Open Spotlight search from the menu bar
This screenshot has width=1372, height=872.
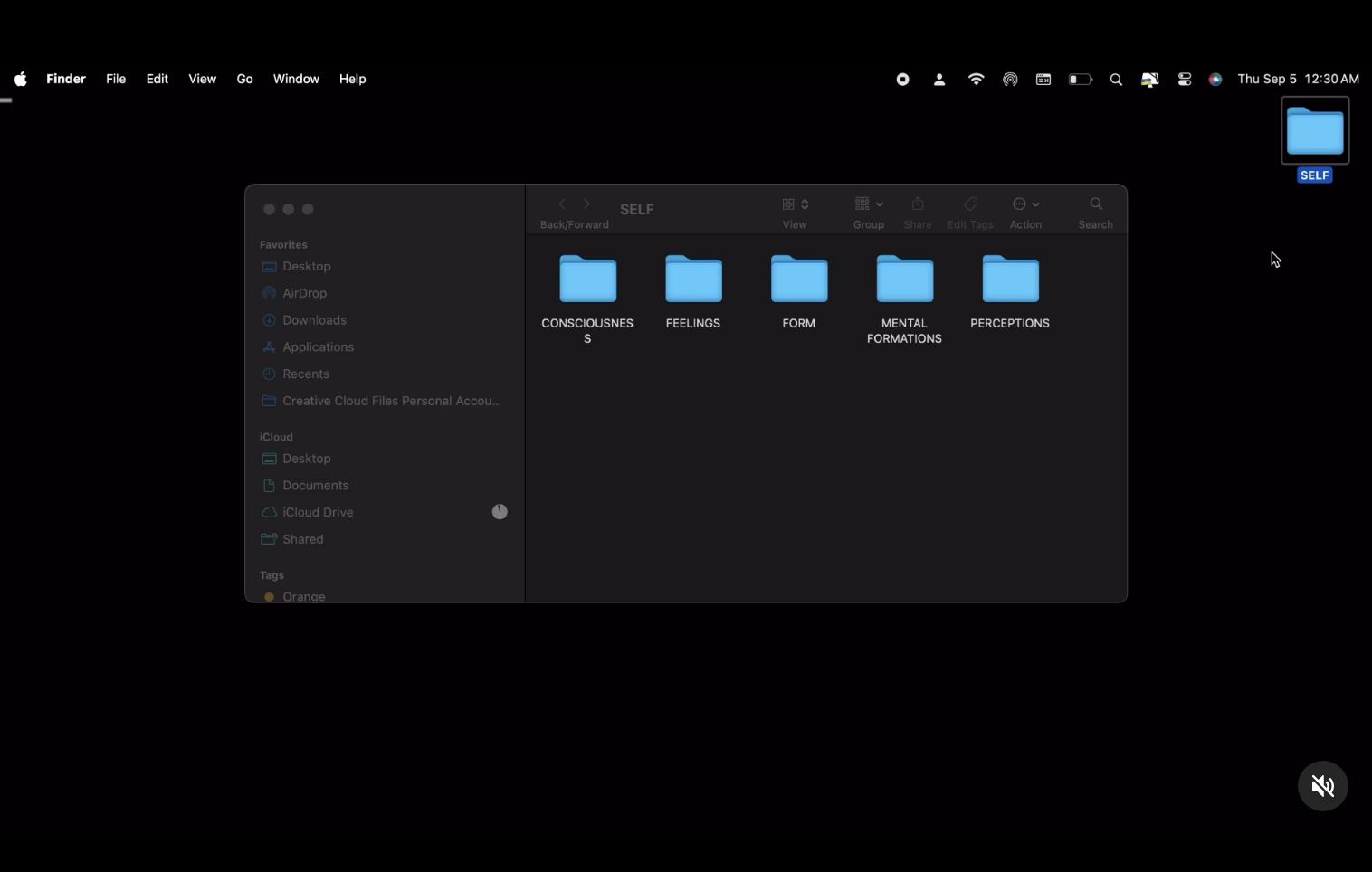[x=1116, y=80]
